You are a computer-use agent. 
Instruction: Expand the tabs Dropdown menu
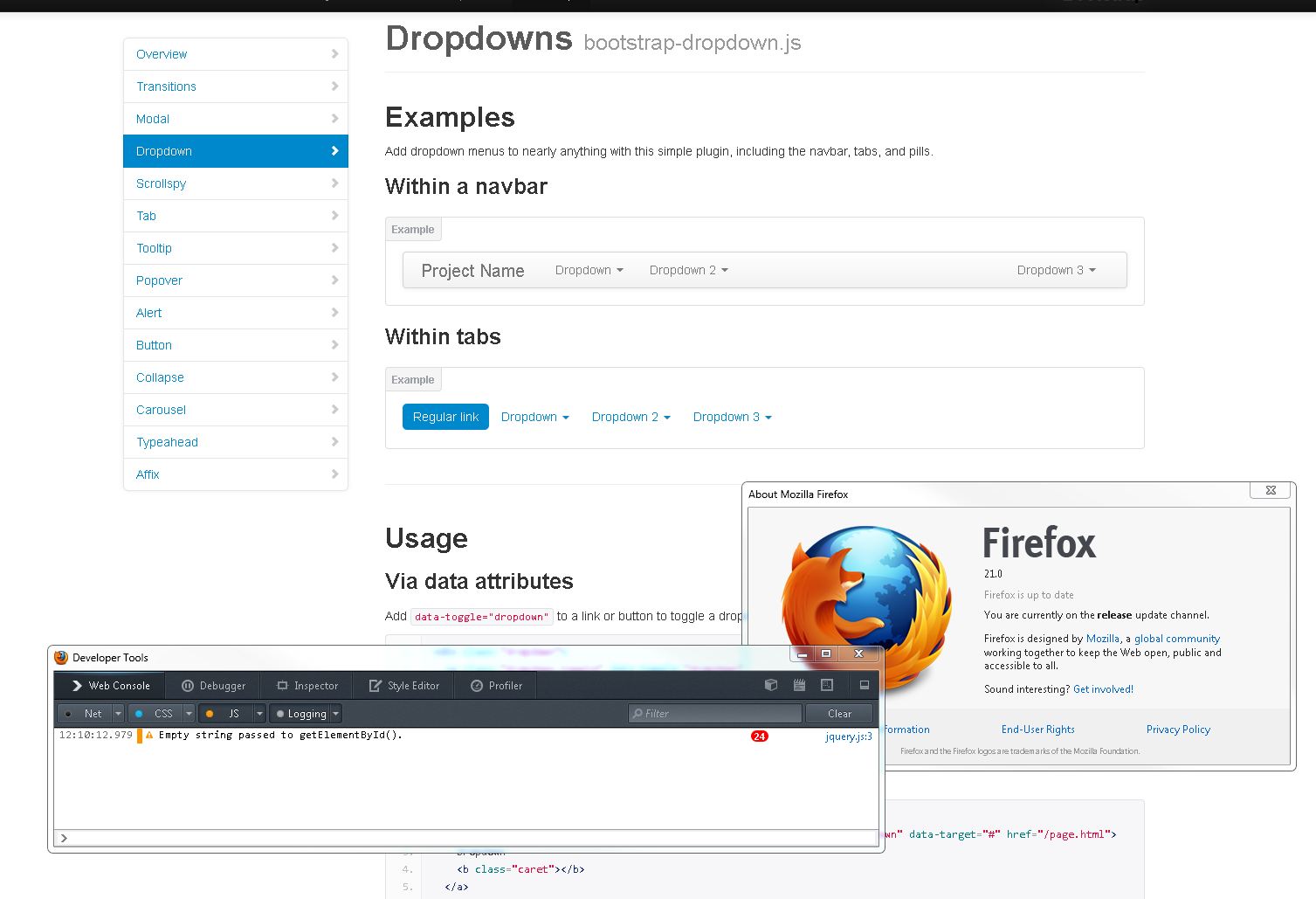535,417
